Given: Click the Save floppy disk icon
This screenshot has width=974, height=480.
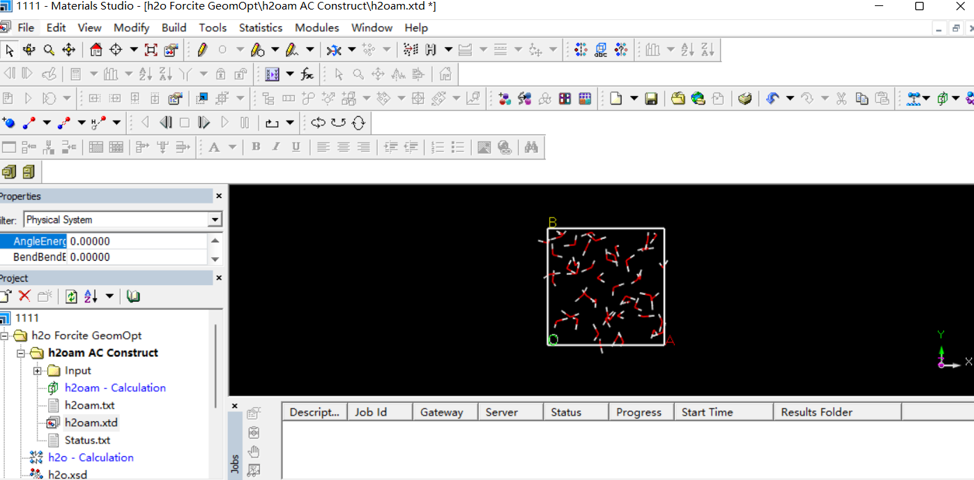Looking at the screenshot, I should [x=651, y=98].
